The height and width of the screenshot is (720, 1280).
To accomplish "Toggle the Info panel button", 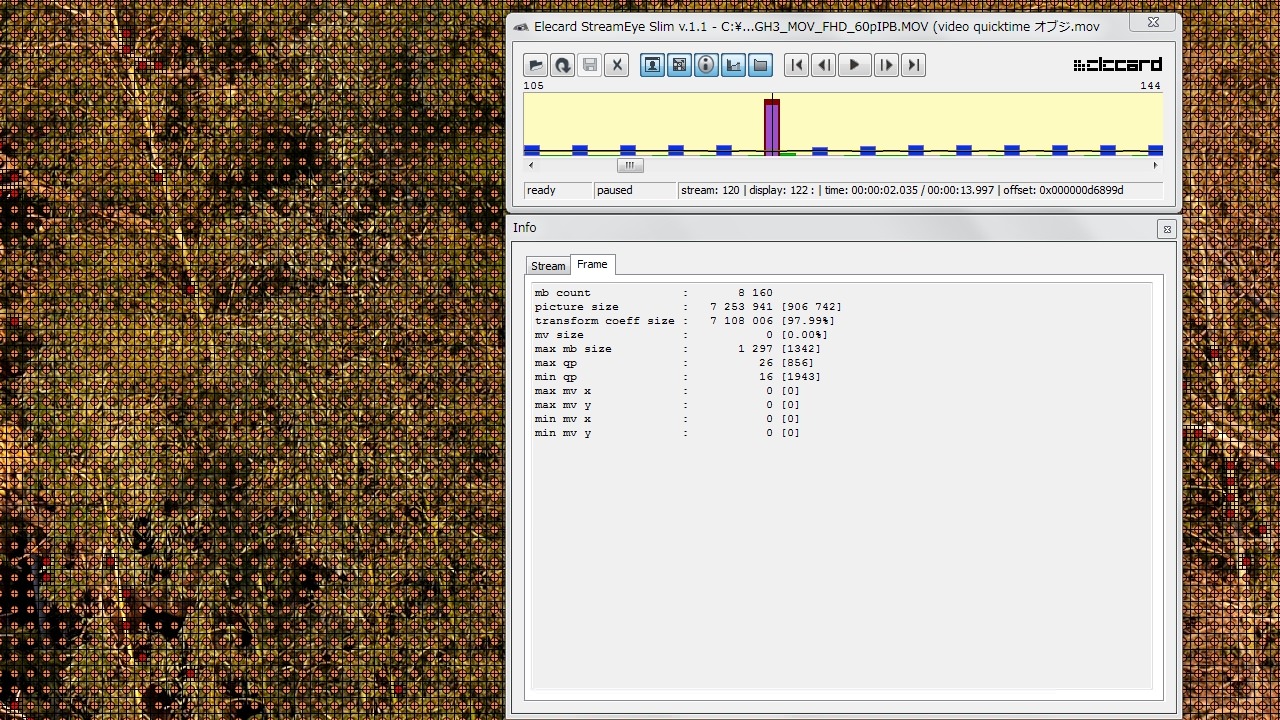I will coord(706,65).
